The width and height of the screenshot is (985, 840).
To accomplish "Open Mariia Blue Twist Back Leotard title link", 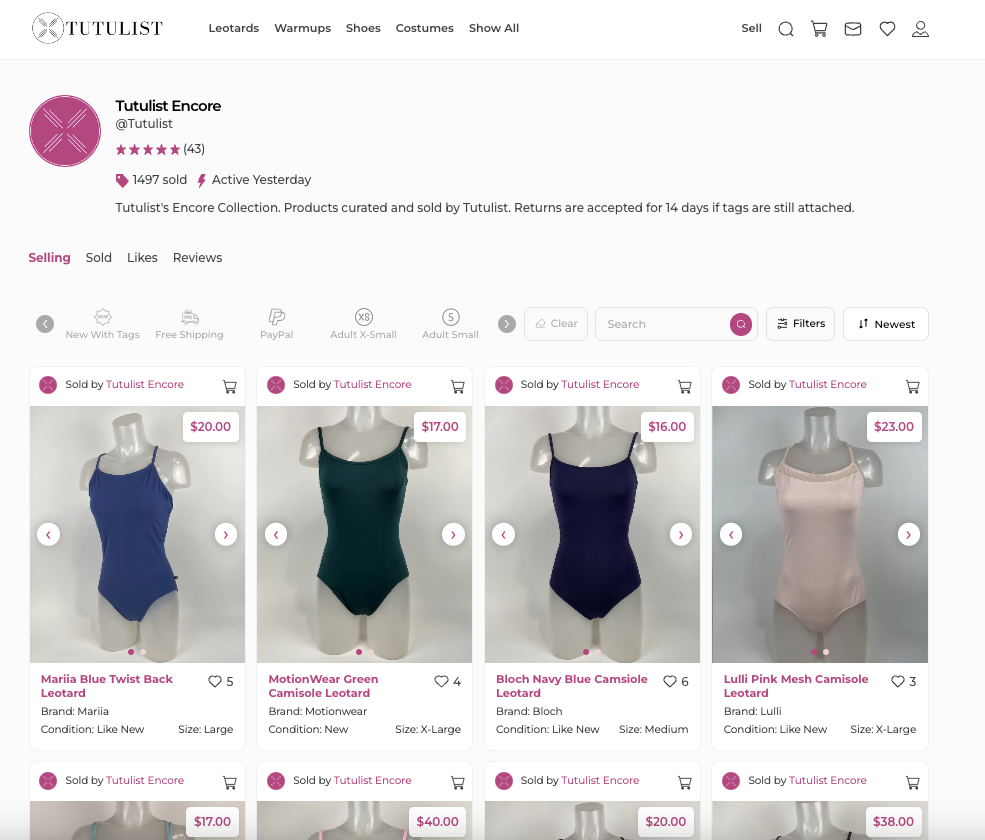I will point(107,686).
